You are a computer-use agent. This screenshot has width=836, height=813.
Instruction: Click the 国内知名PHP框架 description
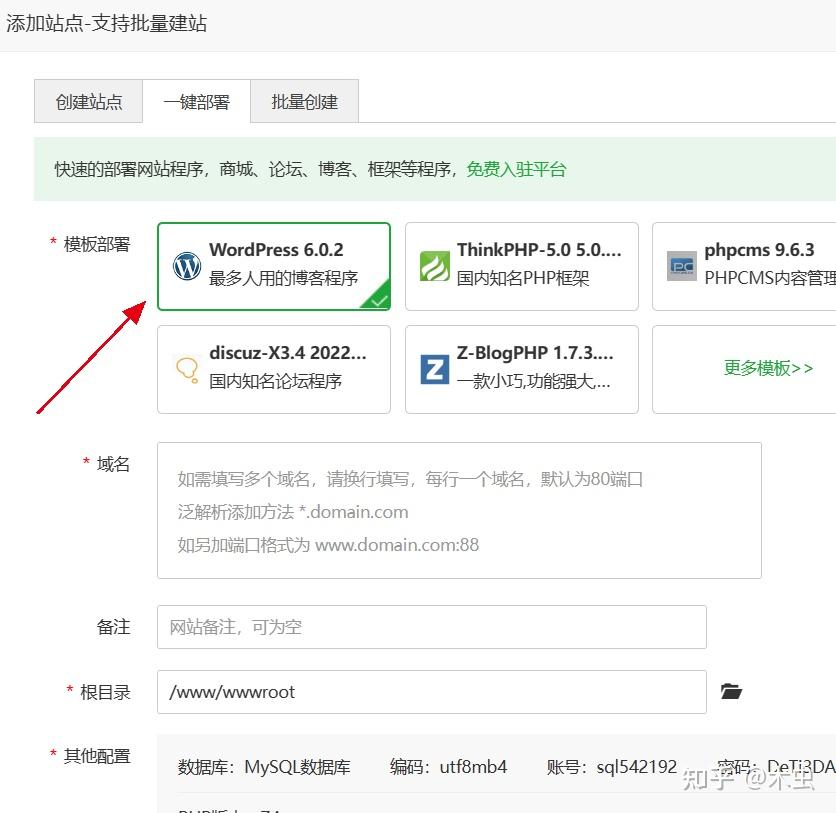[522, 278]
